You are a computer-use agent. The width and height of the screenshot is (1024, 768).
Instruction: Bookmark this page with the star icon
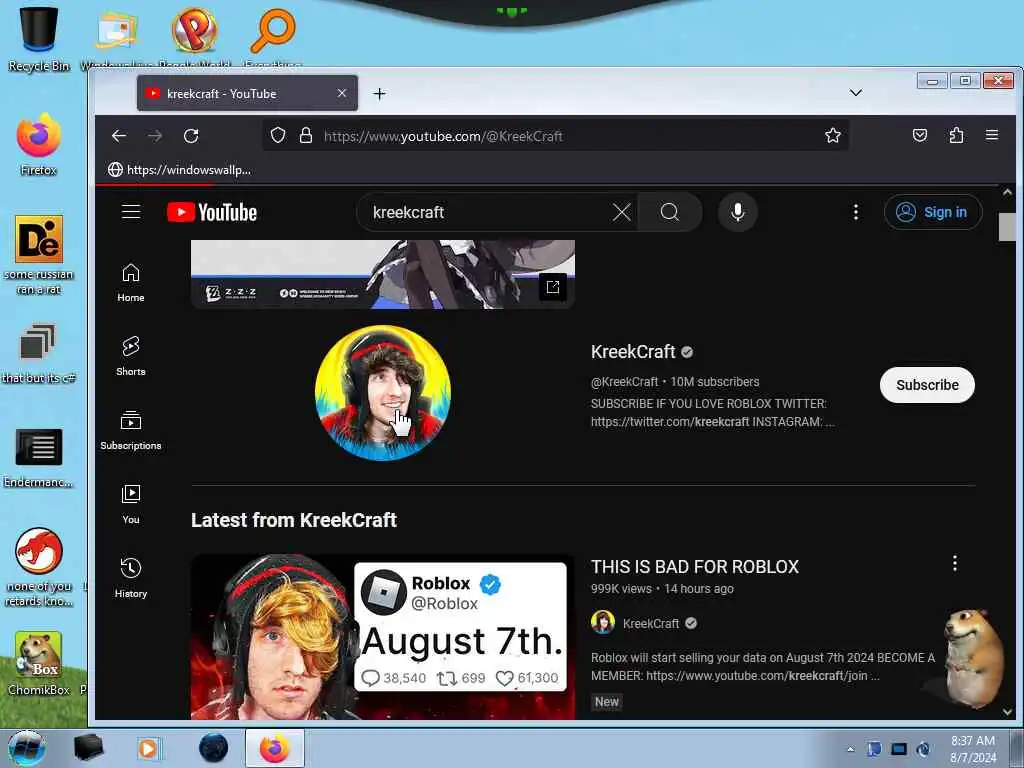tap(833, 136)
